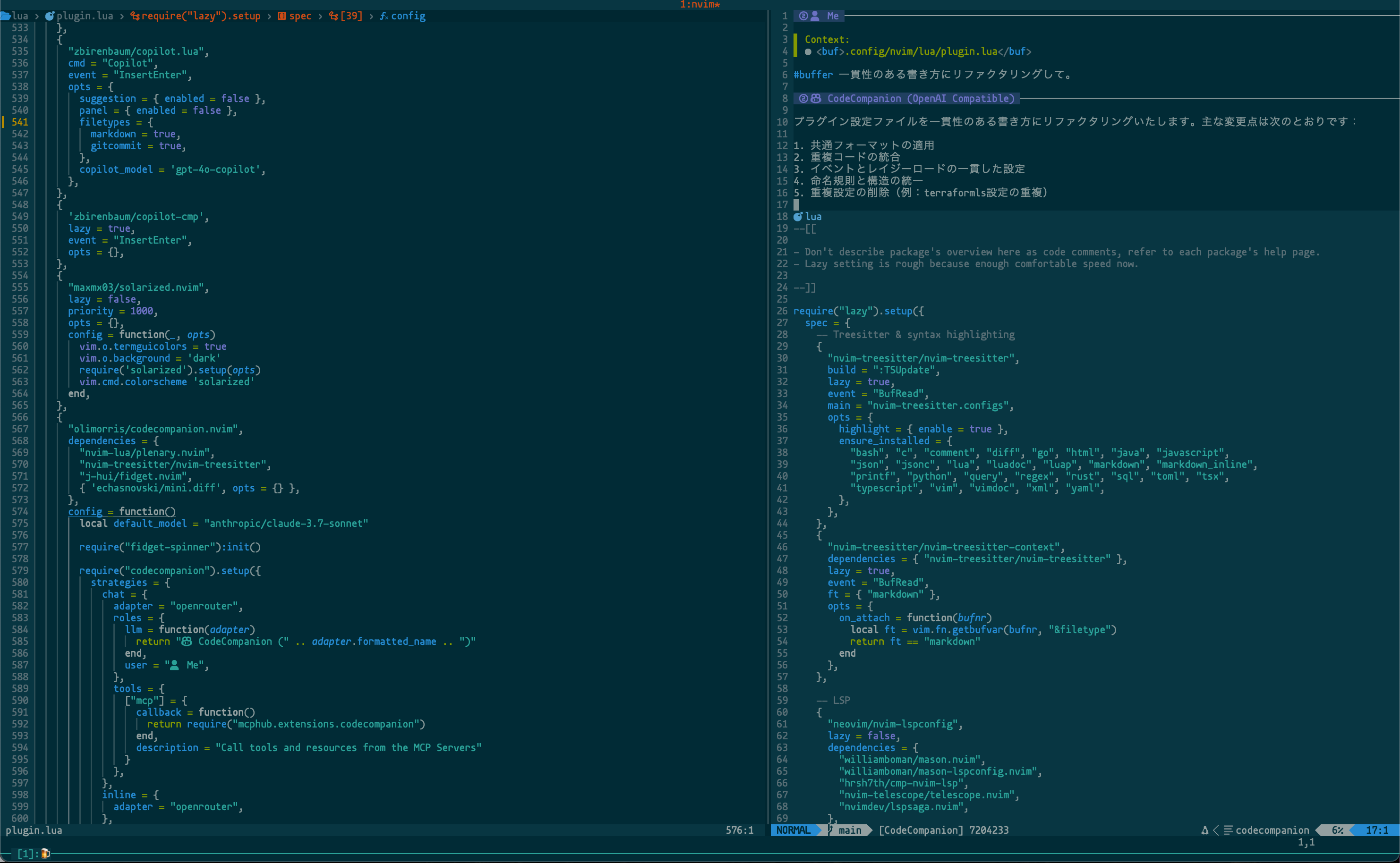Click "williamboman/mason.nvim" dependency

(x=911, y=759)
